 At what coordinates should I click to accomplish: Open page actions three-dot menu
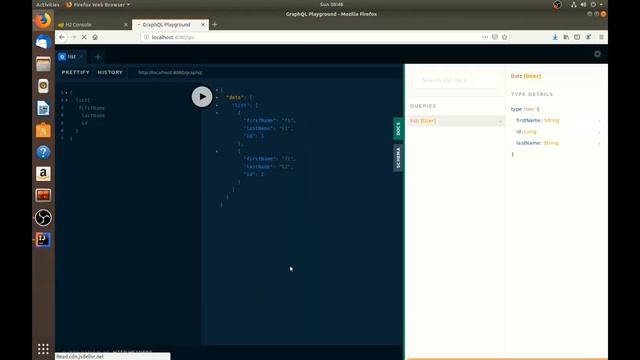pyautogui.click(x=485, y=37)
